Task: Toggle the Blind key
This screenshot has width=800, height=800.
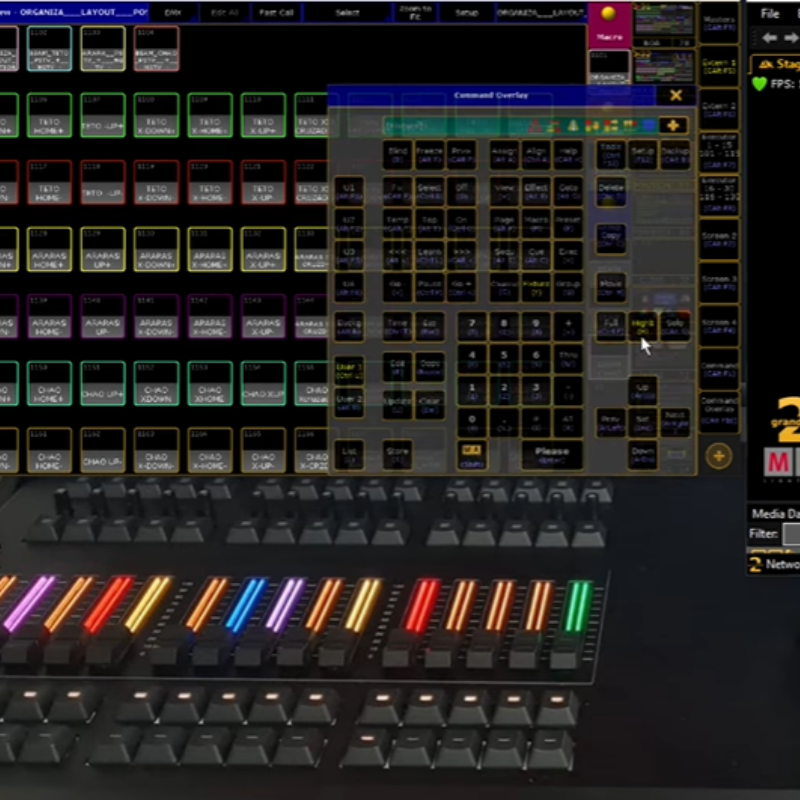Action: [x=397, y=154]
